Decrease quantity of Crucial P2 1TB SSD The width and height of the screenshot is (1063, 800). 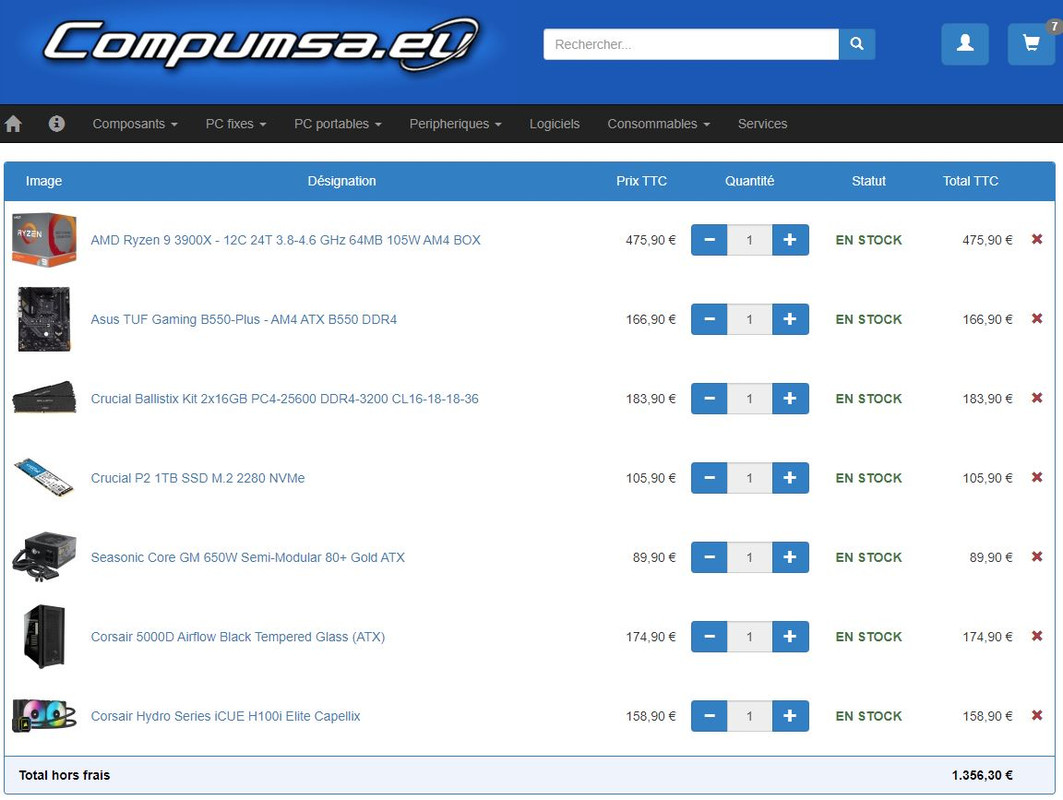[x=709, y=478]
